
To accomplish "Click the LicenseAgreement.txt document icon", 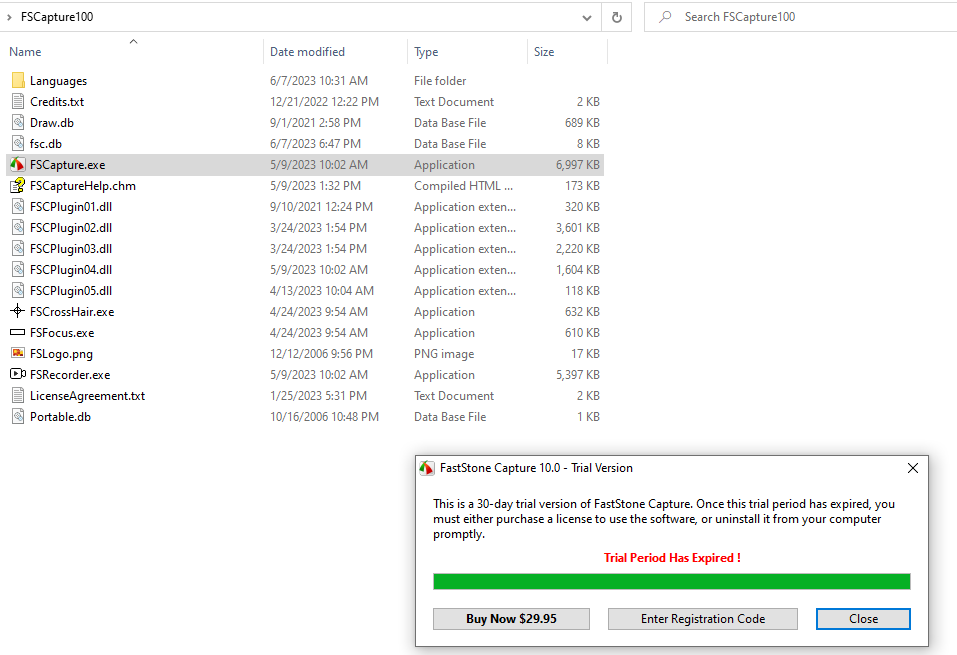I will click(x=18, y=396).
